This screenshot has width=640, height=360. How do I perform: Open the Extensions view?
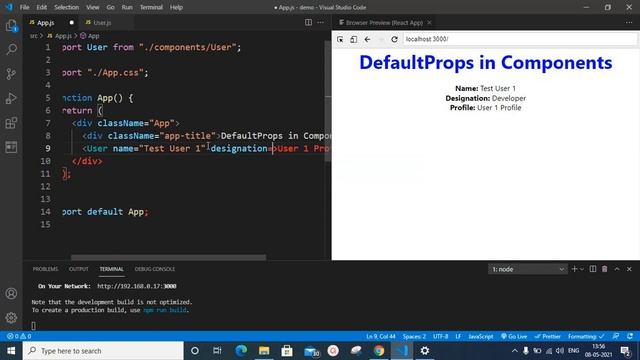pos(11,122)
